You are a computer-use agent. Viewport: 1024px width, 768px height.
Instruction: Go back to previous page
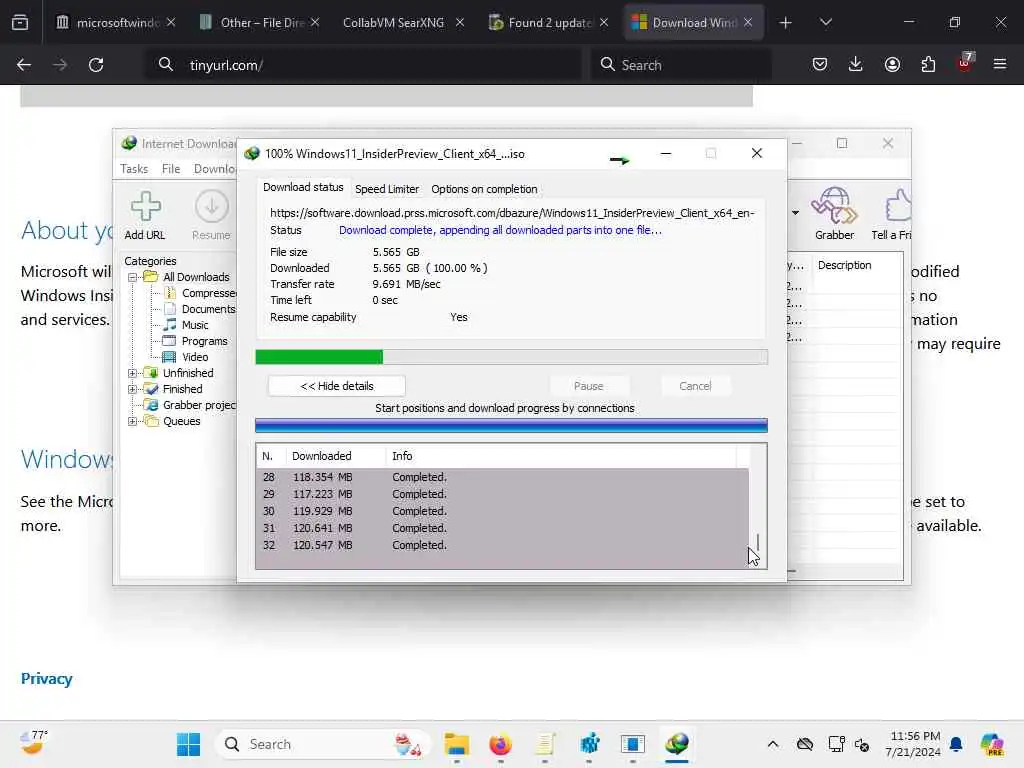[x=24, y=65]
